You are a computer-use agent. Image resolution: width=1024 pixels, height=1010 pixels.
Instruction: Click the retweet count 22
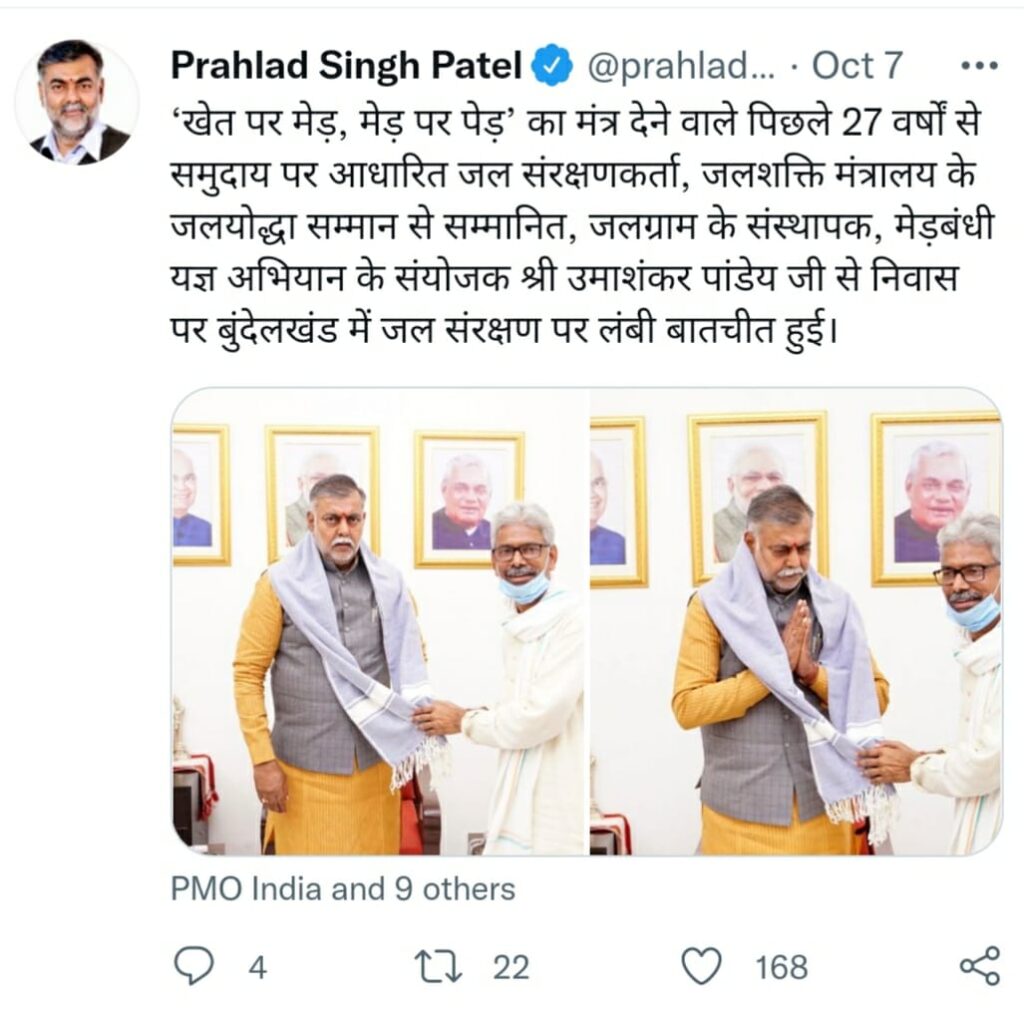511,967
